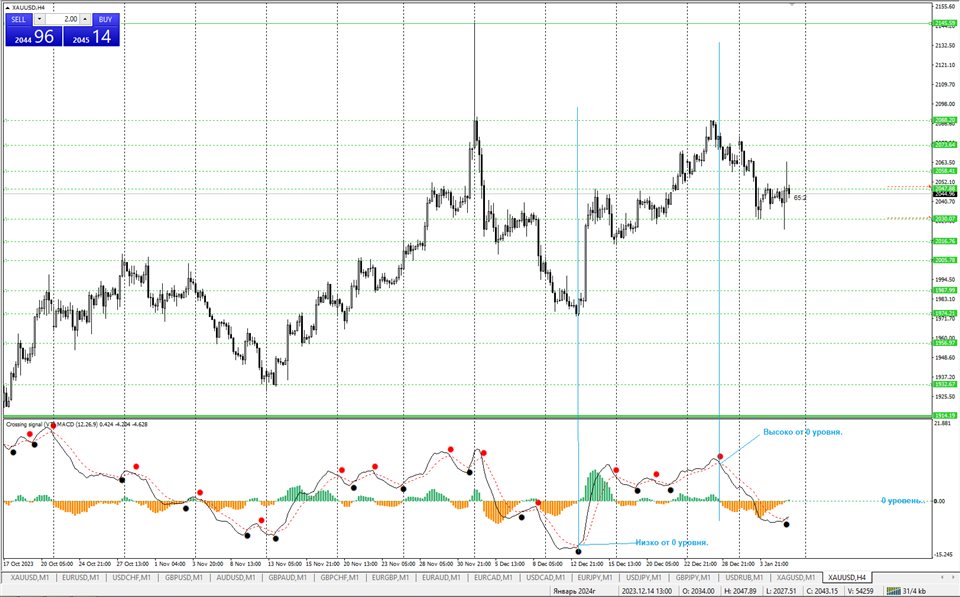Switch to the GBPUSD,M1 chart tab

[184, 577]
